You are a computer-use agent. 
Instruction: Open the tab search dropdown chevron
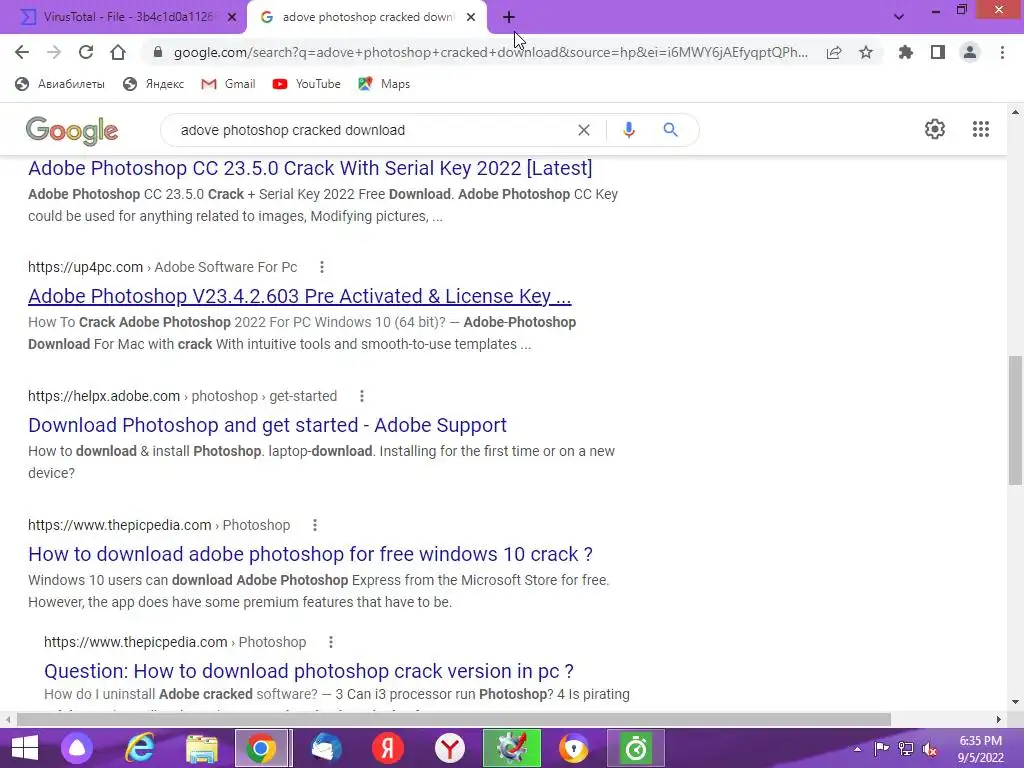click(899, 17)
